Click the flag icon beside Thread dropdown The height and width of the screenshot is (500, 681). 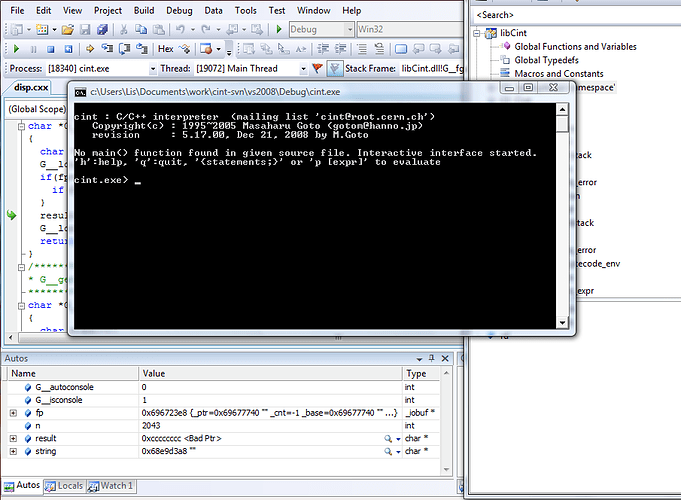click(x=317, y=68)
